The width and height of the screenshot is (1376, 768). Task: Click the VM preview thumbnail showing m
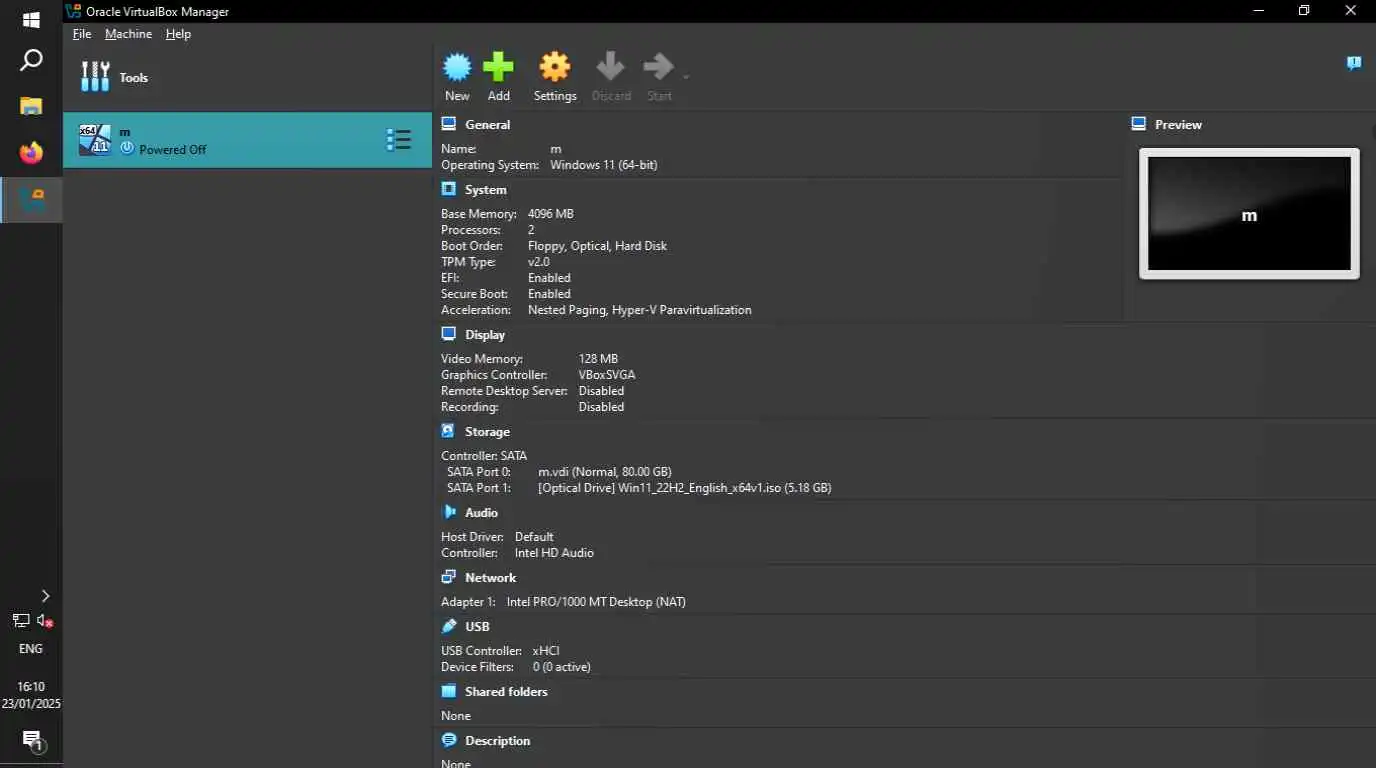pos(1249,214)
